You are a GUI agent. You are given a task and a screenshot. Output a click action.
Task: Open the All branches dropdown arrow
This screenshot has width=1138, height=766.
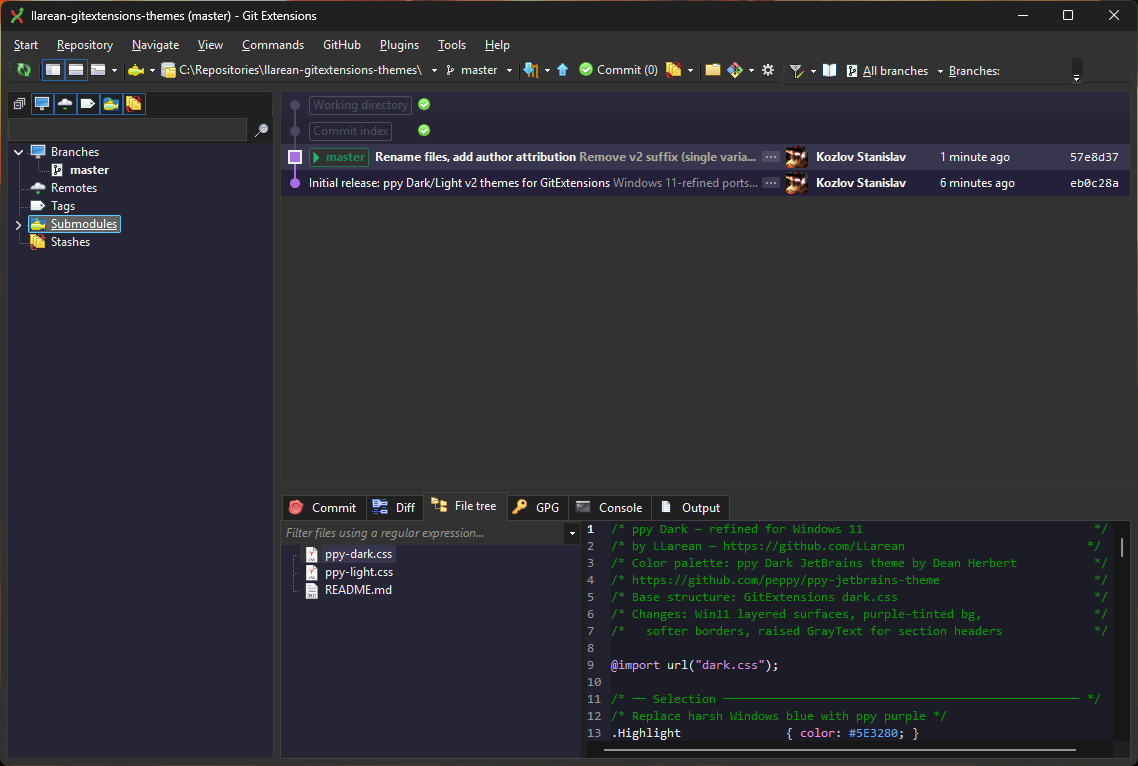940,70
